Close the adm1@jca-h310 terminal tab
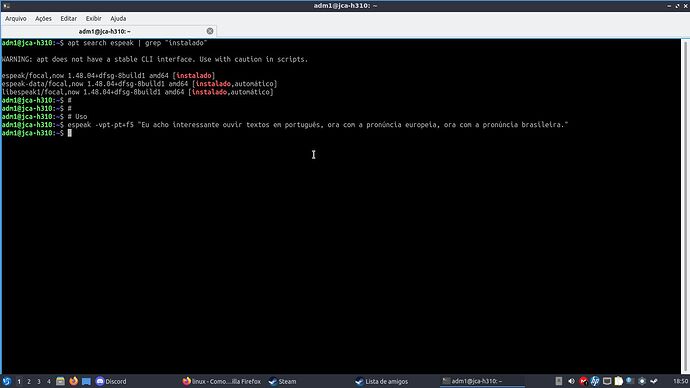Image resolution: width=690 pixels, height=388 pixels. point(210,31)
